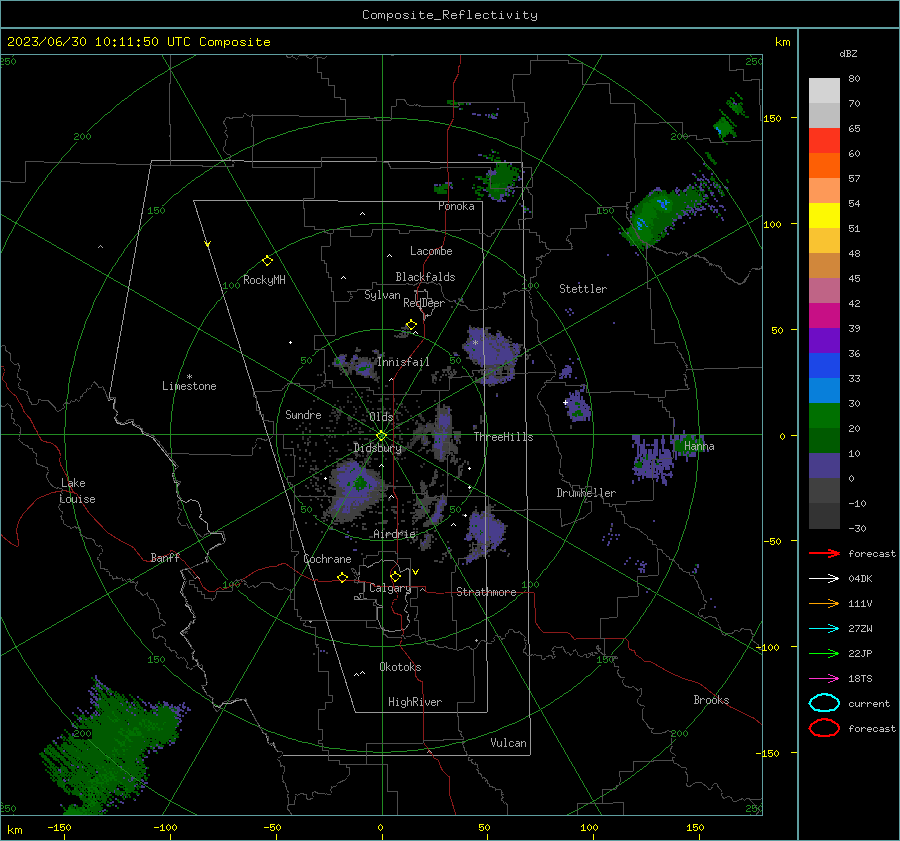Screen dimensions: 900x841
Task: Click the Sylvan label
Action: [x=382, y=295]
